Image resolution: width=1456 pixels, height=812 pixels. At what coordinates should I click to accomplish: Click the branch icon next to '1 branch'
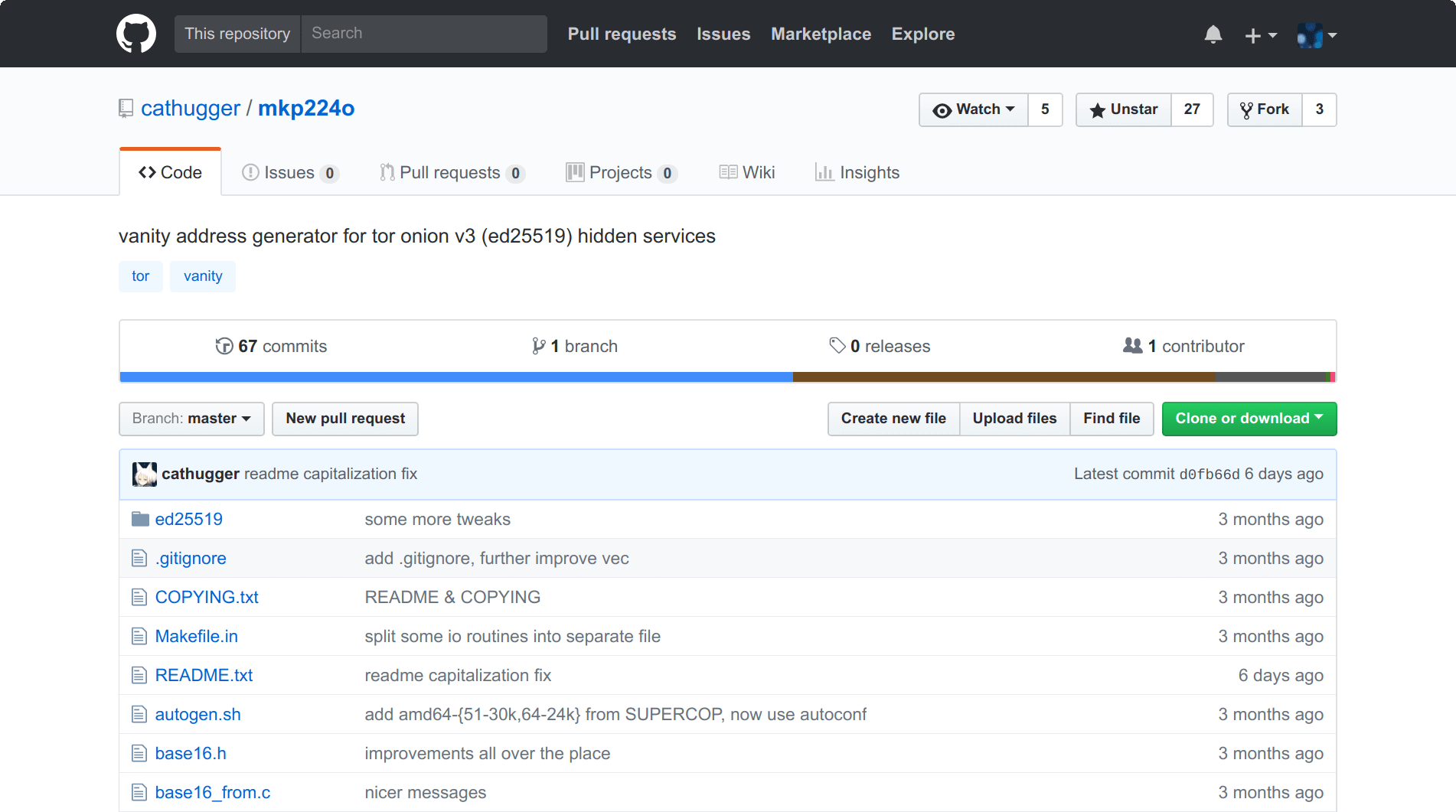tap(537, 346)
